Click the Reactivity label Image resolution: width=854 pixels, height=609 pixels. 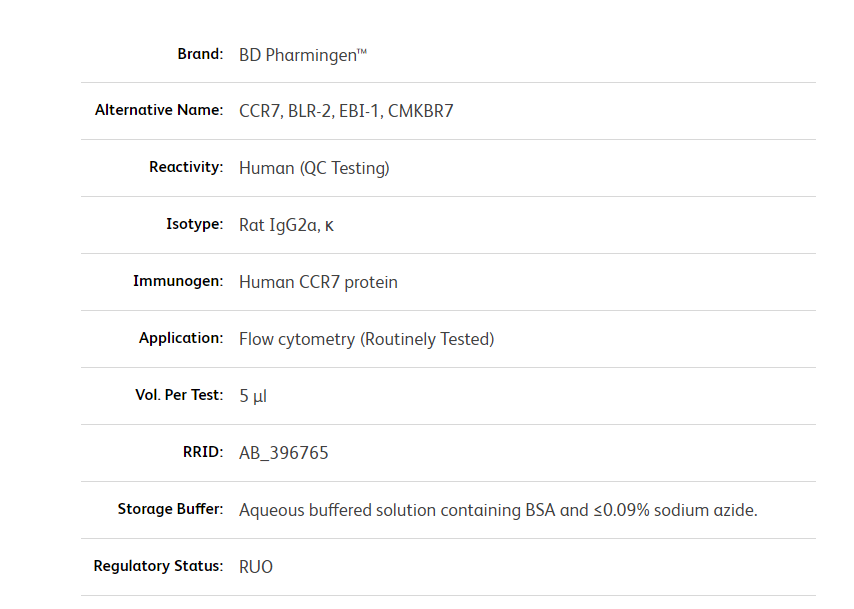pyautogui.click(x=186, y=167)
